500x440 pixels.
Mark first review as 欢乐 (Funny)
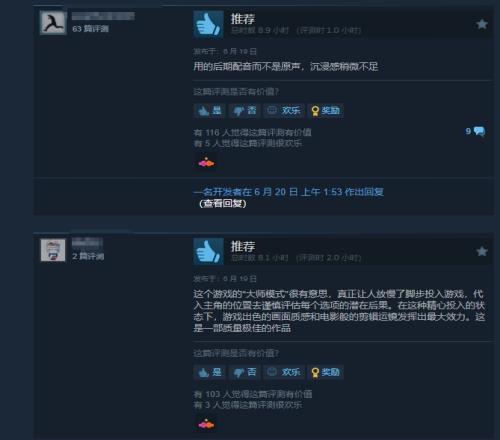[x=284, y=111]
